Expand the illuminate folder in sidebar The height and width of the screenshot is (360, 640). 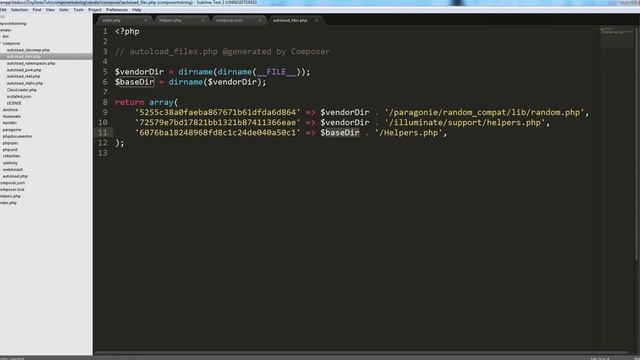(11, 116)
